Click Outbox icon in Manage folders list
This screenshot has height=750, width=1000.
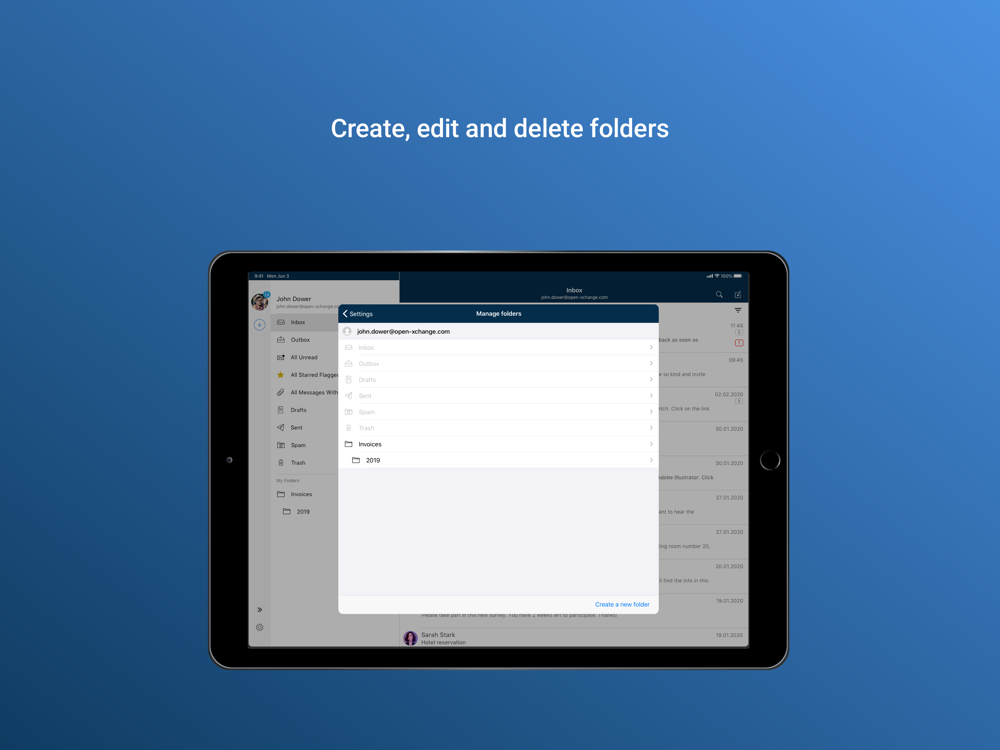click(348, 364)
